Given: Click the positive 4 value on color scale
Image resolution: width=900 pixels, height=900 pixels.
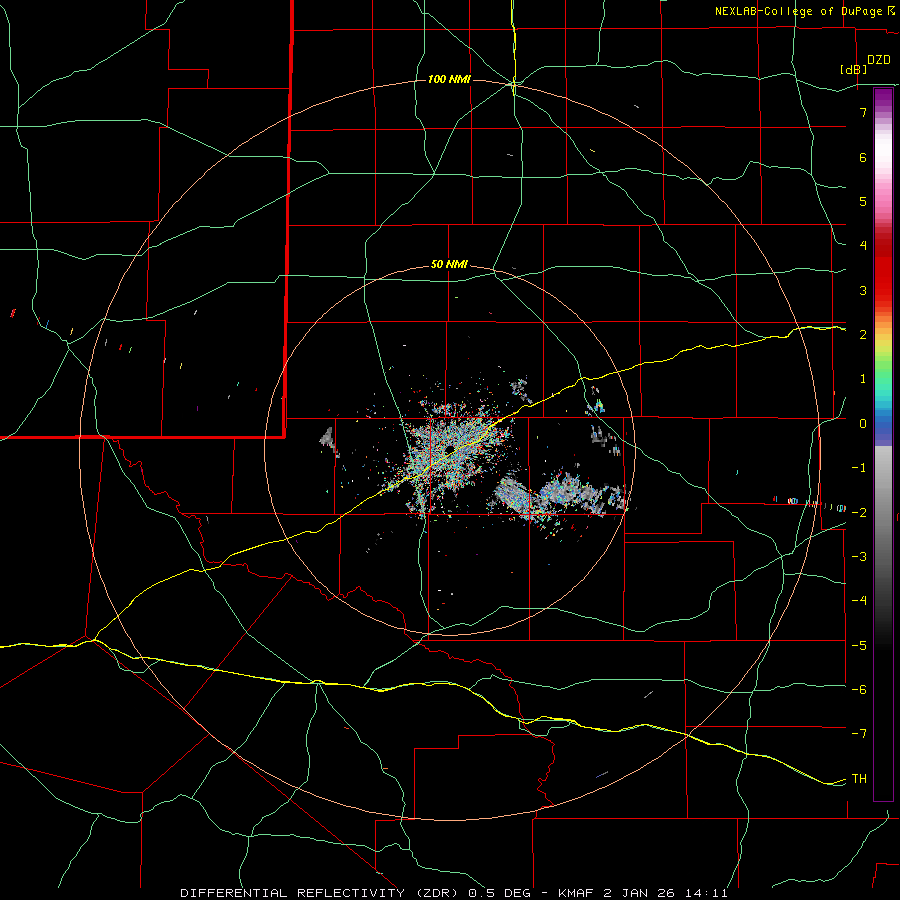Looking at the screenshot, I should click(x=863, y=245).
